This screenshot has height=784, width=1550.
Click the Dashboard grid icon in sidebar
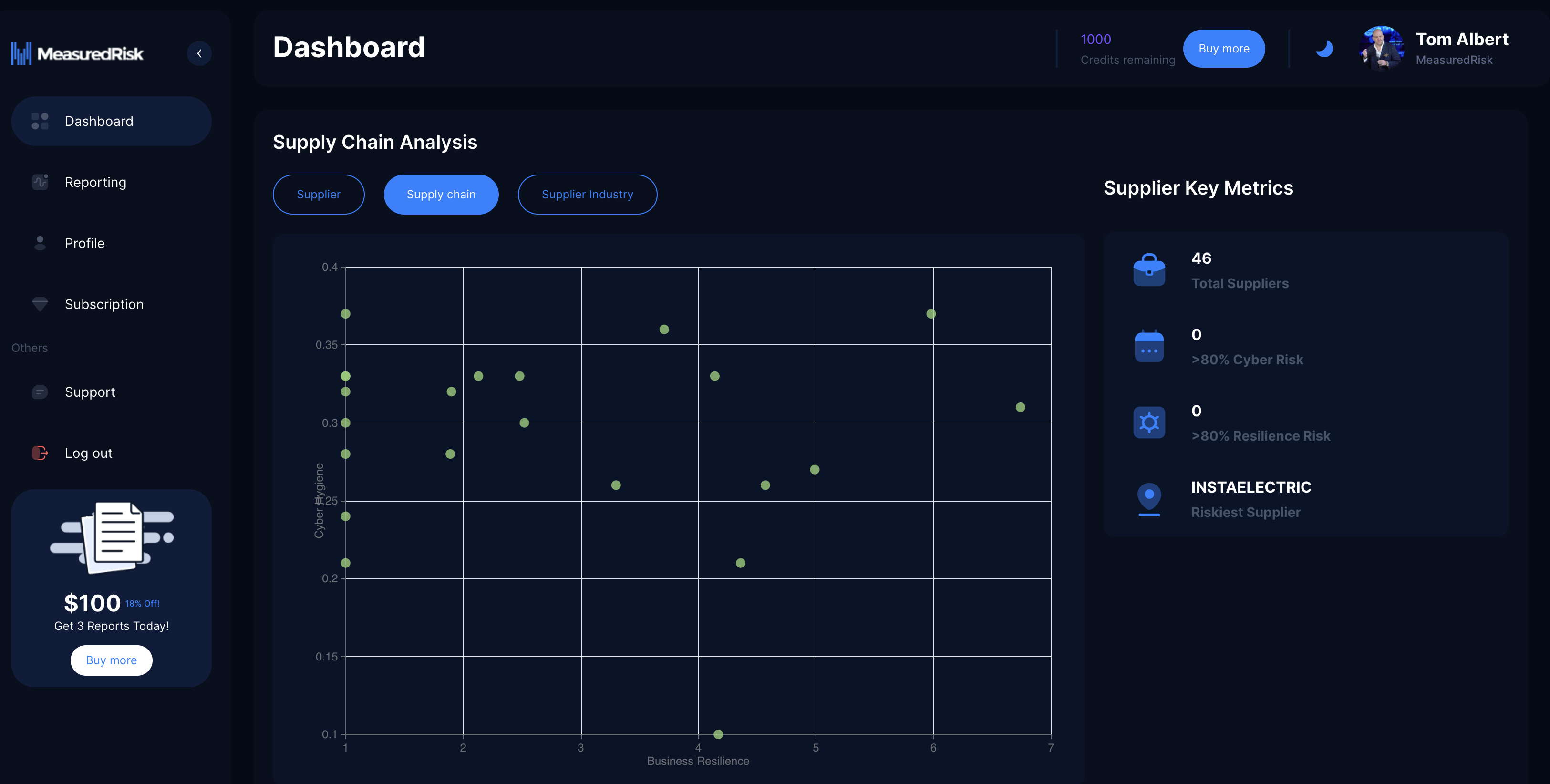(x=40, y=122)
